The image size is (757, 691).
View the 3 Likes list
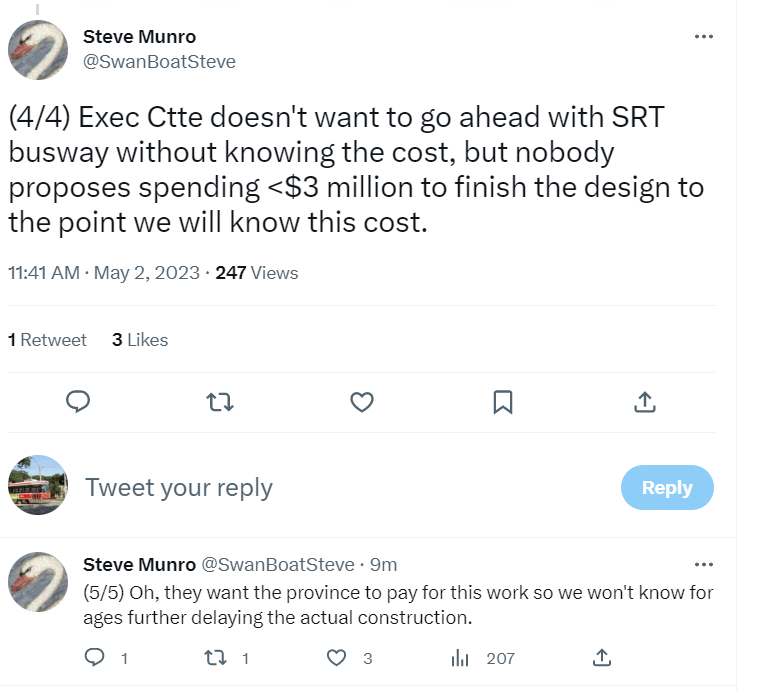pos(140,340)
